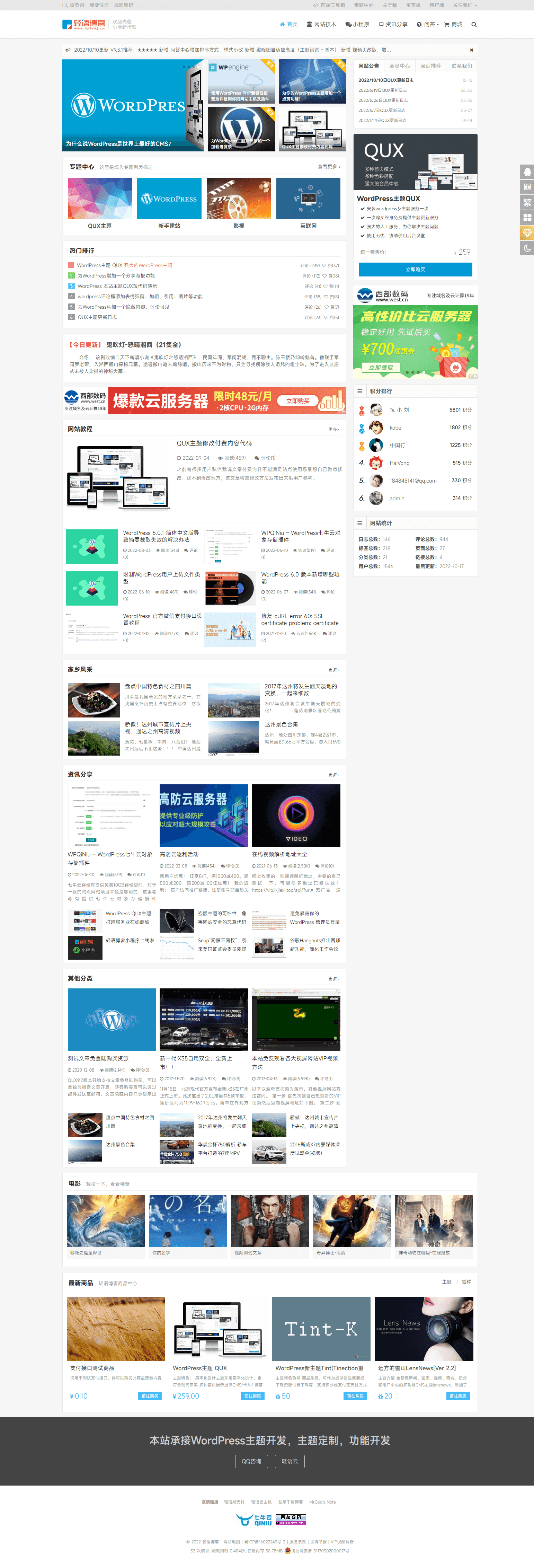Open kobe user in 积分排行
This screenshot has width=534, height=1568.
pos(395,427)
